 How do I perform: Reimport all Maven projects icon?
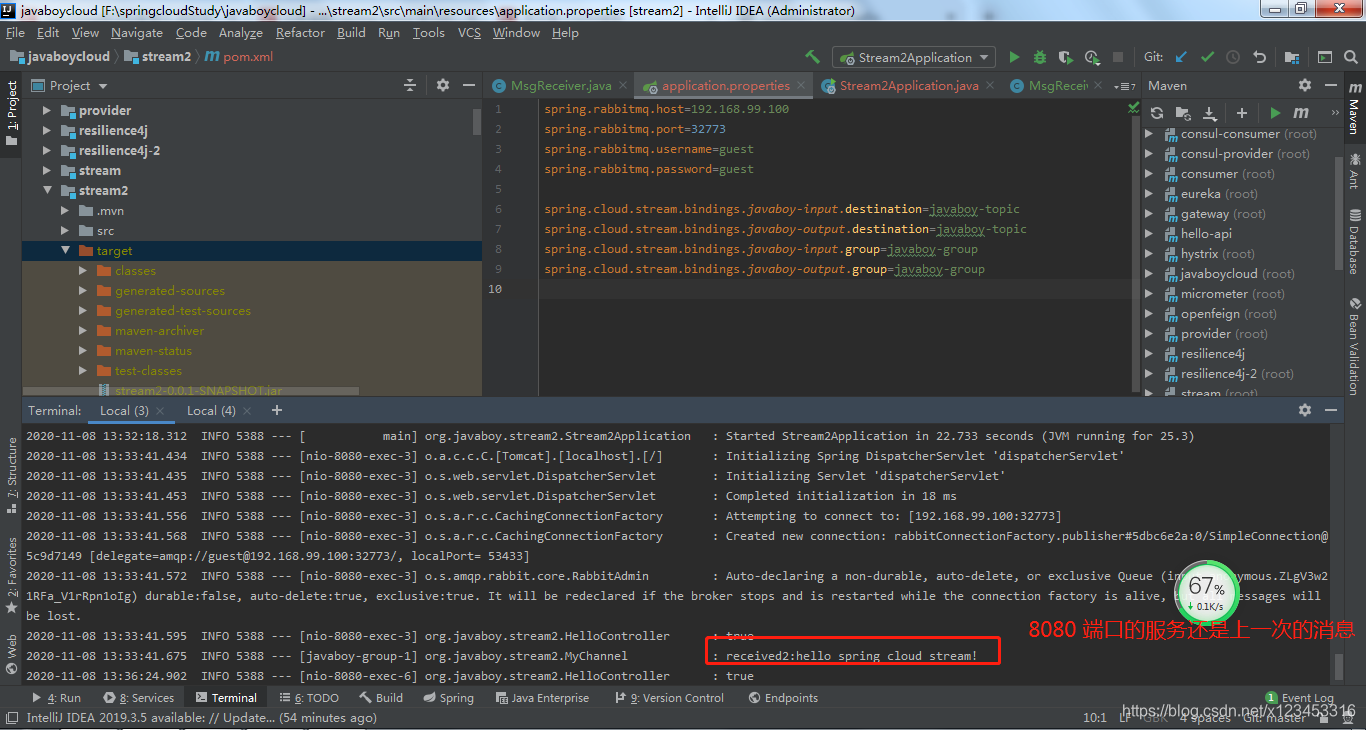pos(1157,113)
